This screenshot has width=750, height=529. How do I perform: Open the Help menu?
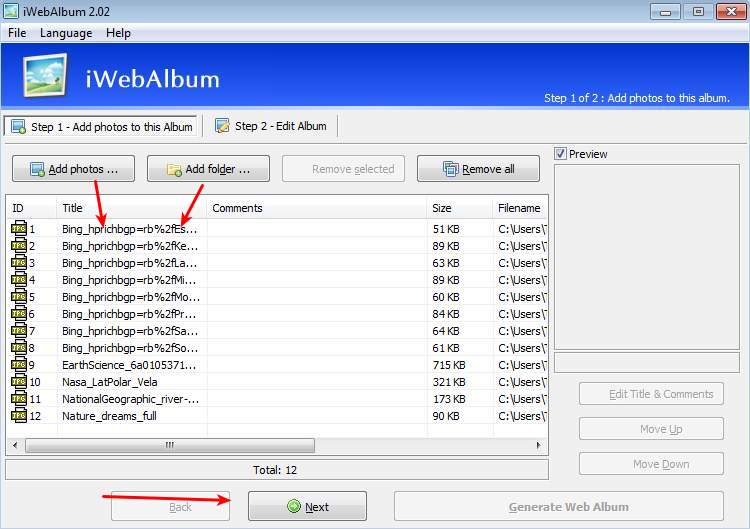tap(118, 33)
